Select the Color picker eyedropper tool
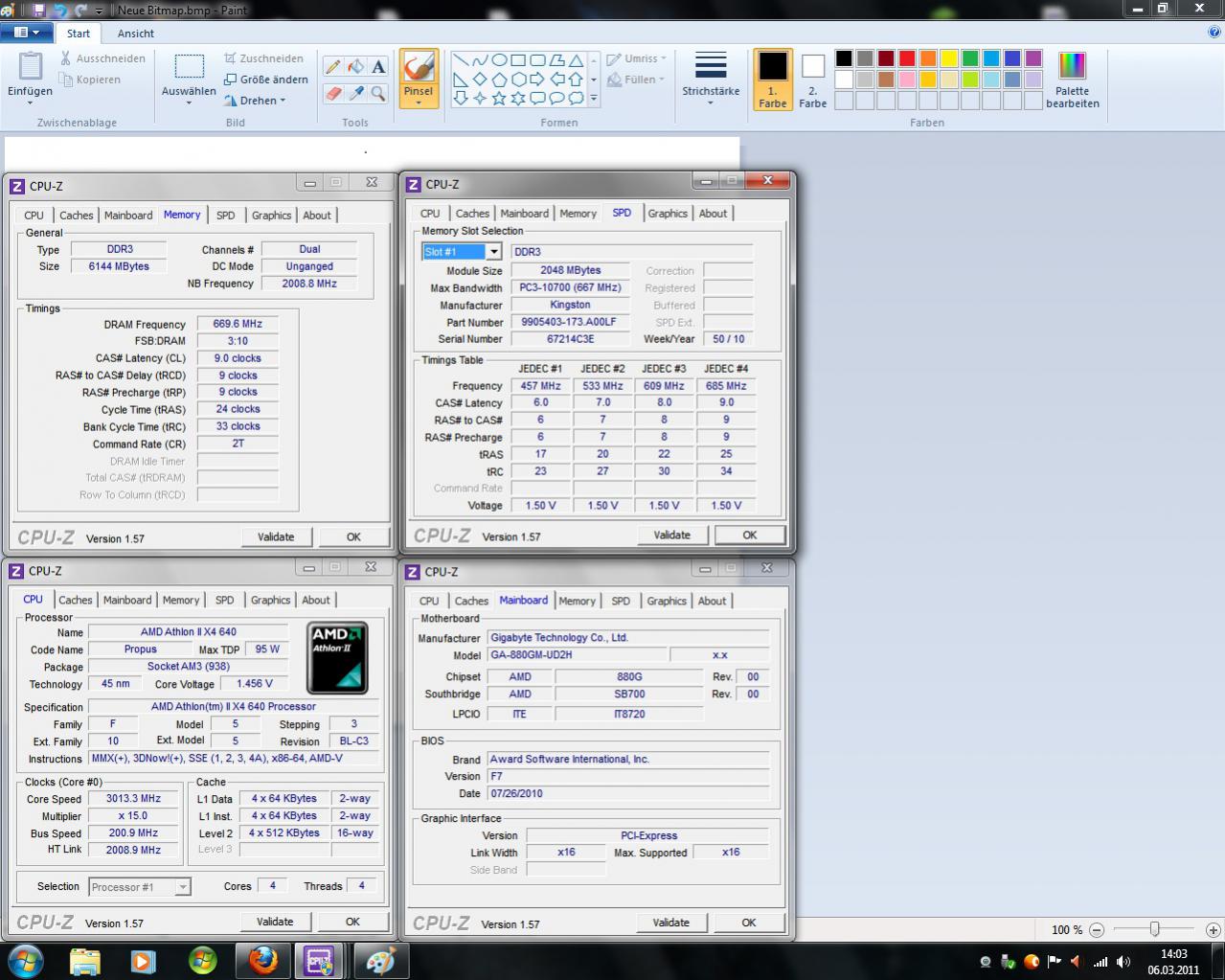The height and width of the screenshot is (980, 1225). pos(355,93)
